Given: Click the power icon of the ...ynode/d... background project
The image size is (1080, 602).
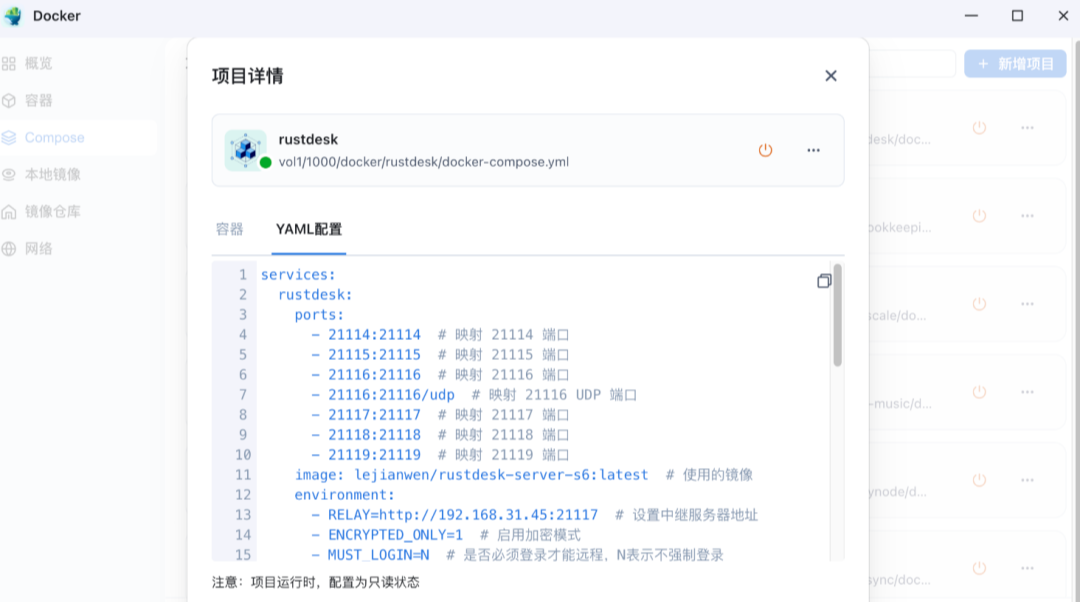Looking at the screenshot, I should tap(979, 480).
